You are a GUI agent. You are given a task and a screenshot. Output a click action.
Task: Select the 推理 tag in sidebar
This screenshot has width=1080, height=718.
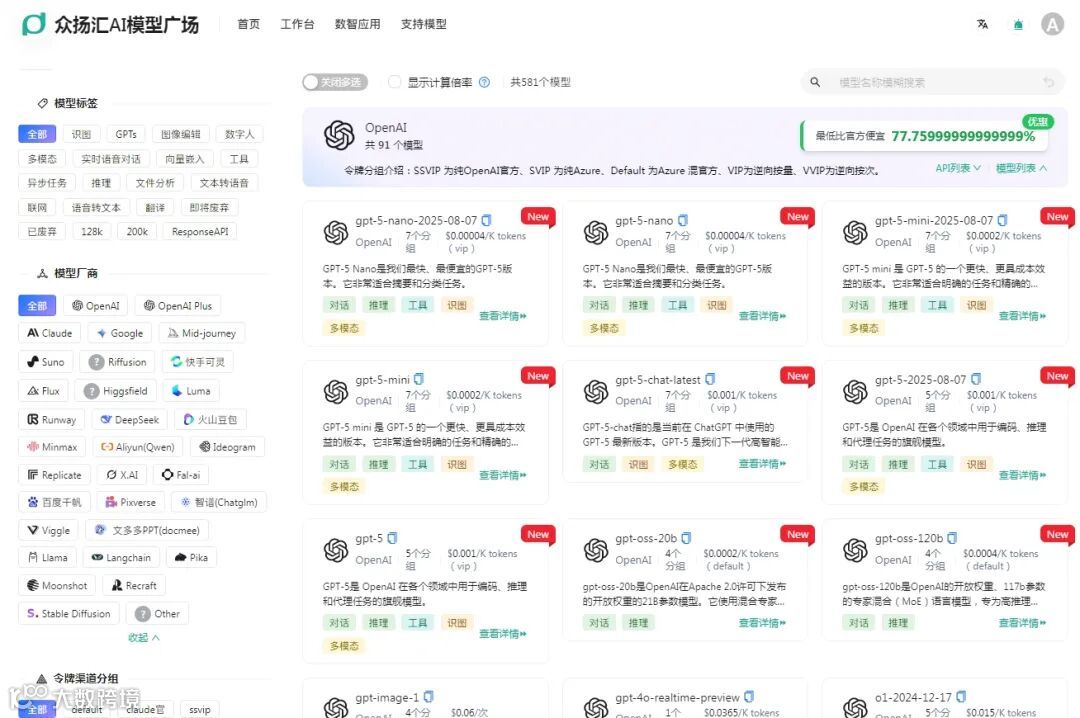point(101,183)
